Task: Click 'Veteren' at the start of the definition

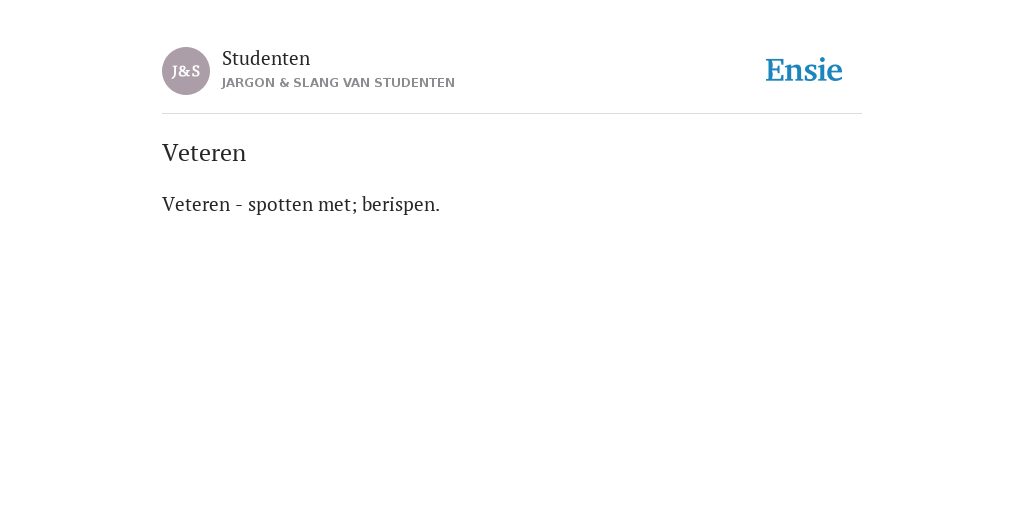Action: 196,204
